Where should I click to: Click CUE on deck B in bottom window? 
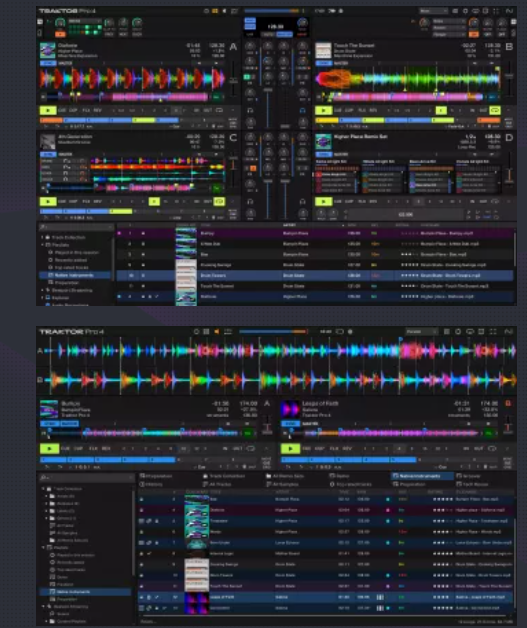[x=307, y=449]
